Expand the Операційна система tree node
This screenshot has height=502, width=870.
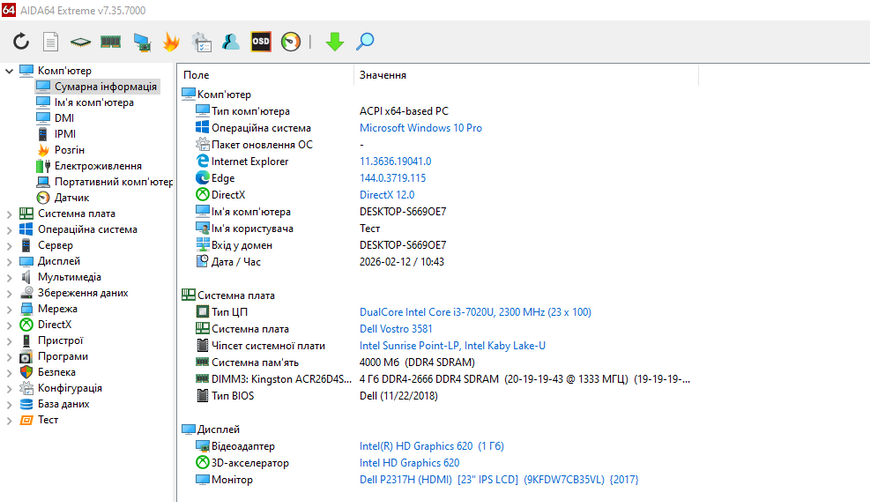click(9, 230)
